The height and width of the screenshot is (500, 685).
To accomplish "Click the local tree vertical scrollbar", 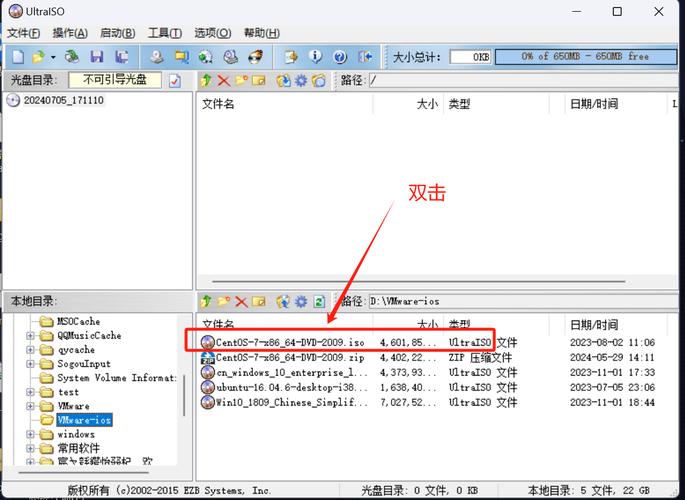I will (x=184, y=395).
